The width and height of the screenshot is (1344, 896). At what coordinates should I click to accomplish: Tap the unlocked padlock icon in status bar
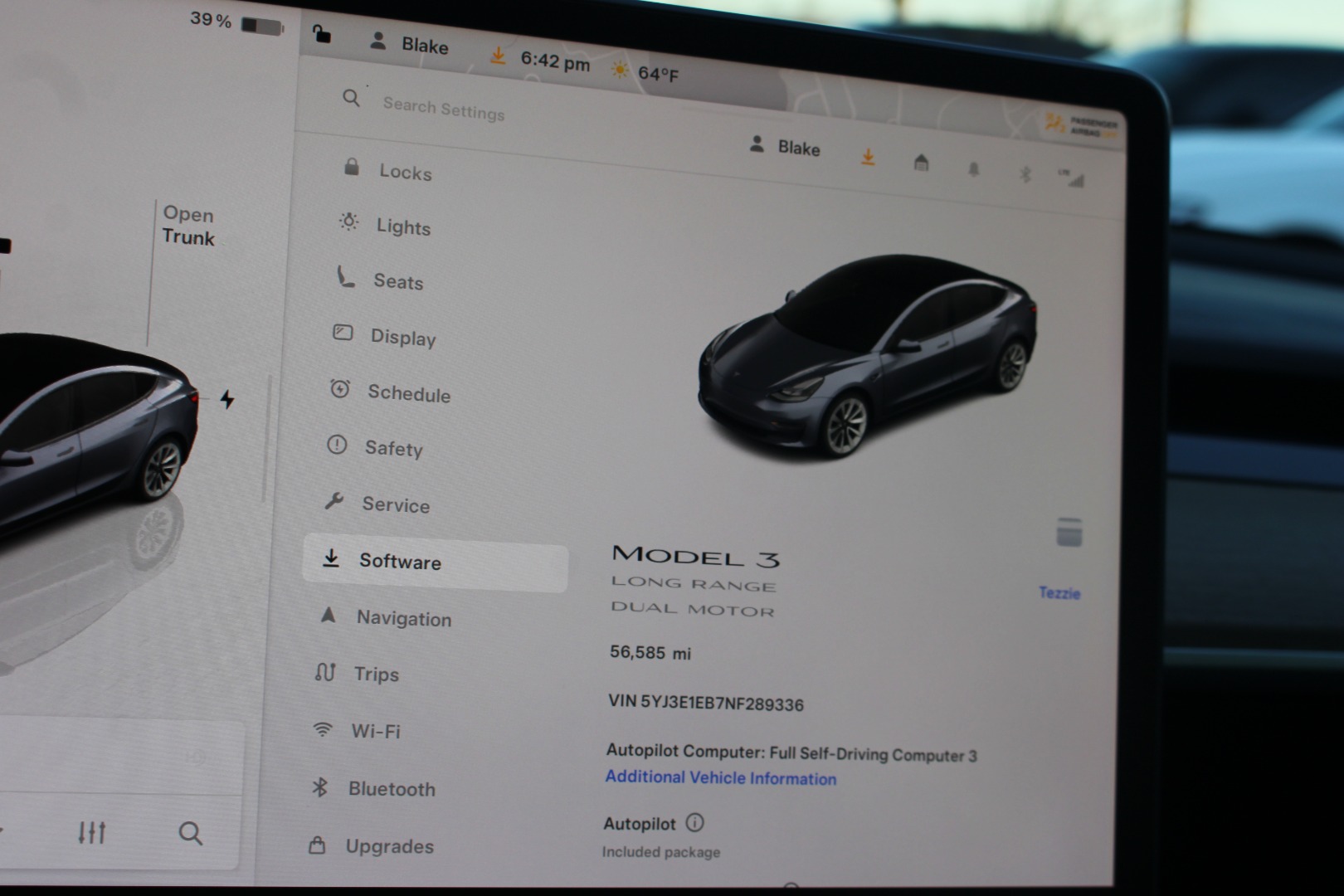point(321,34)
